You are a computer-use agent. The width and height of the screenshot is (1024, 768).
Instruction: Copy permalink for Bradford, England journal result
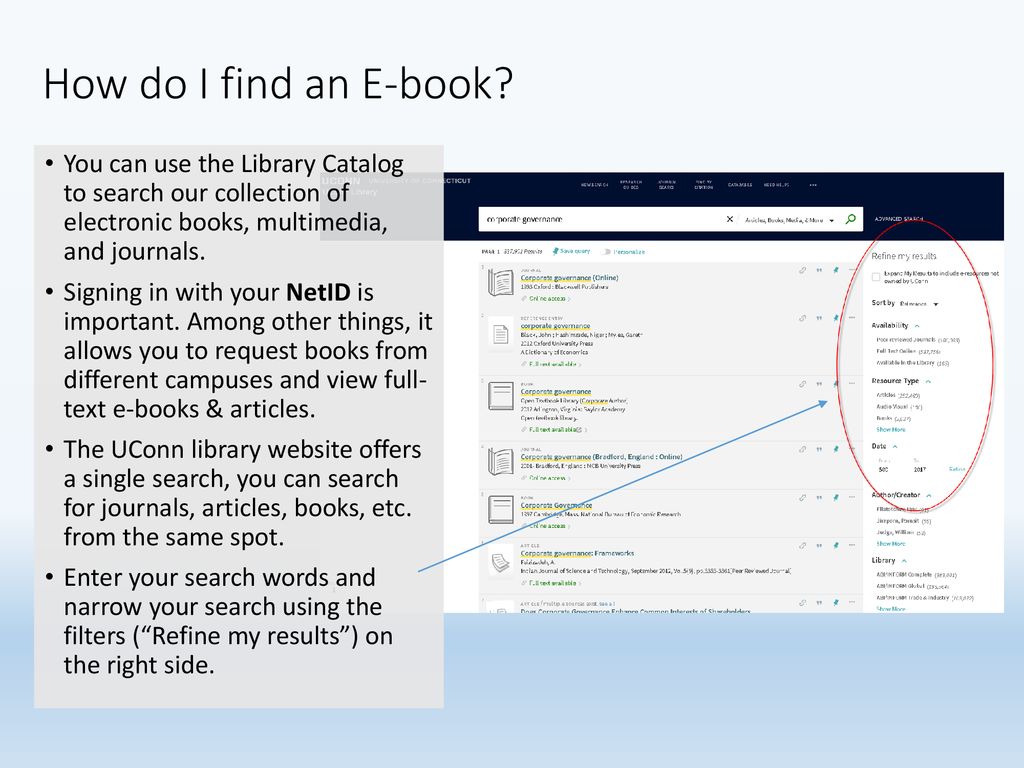click(802, 449)
